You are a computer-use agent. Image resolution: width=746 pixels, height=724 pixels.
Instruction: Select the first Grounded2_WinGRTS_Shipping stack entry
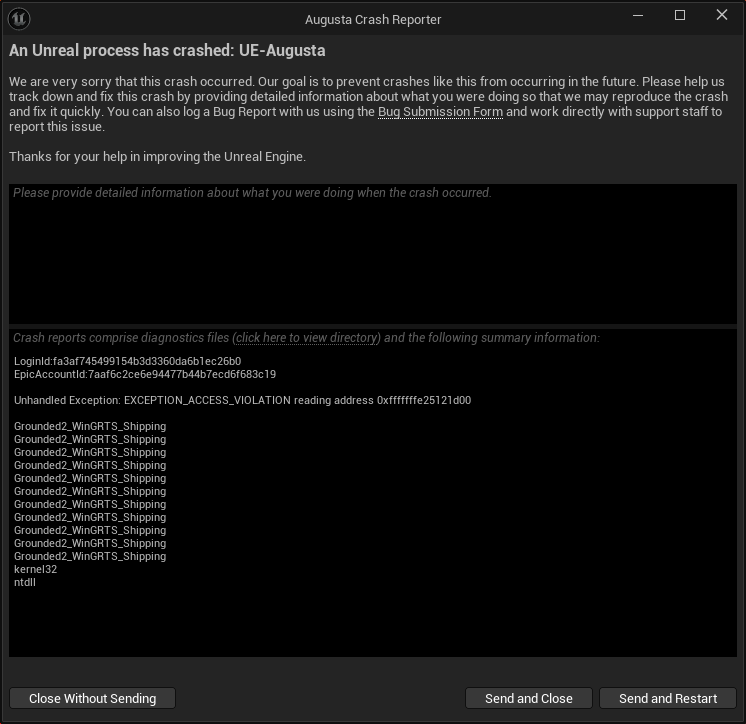click(x=90, y=426)
